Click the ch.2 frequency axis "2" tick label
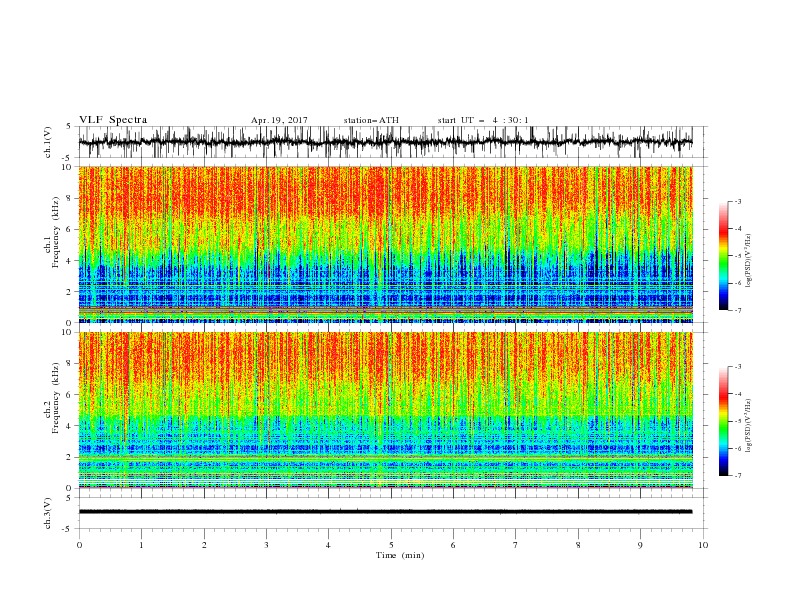 coord(70,457)
